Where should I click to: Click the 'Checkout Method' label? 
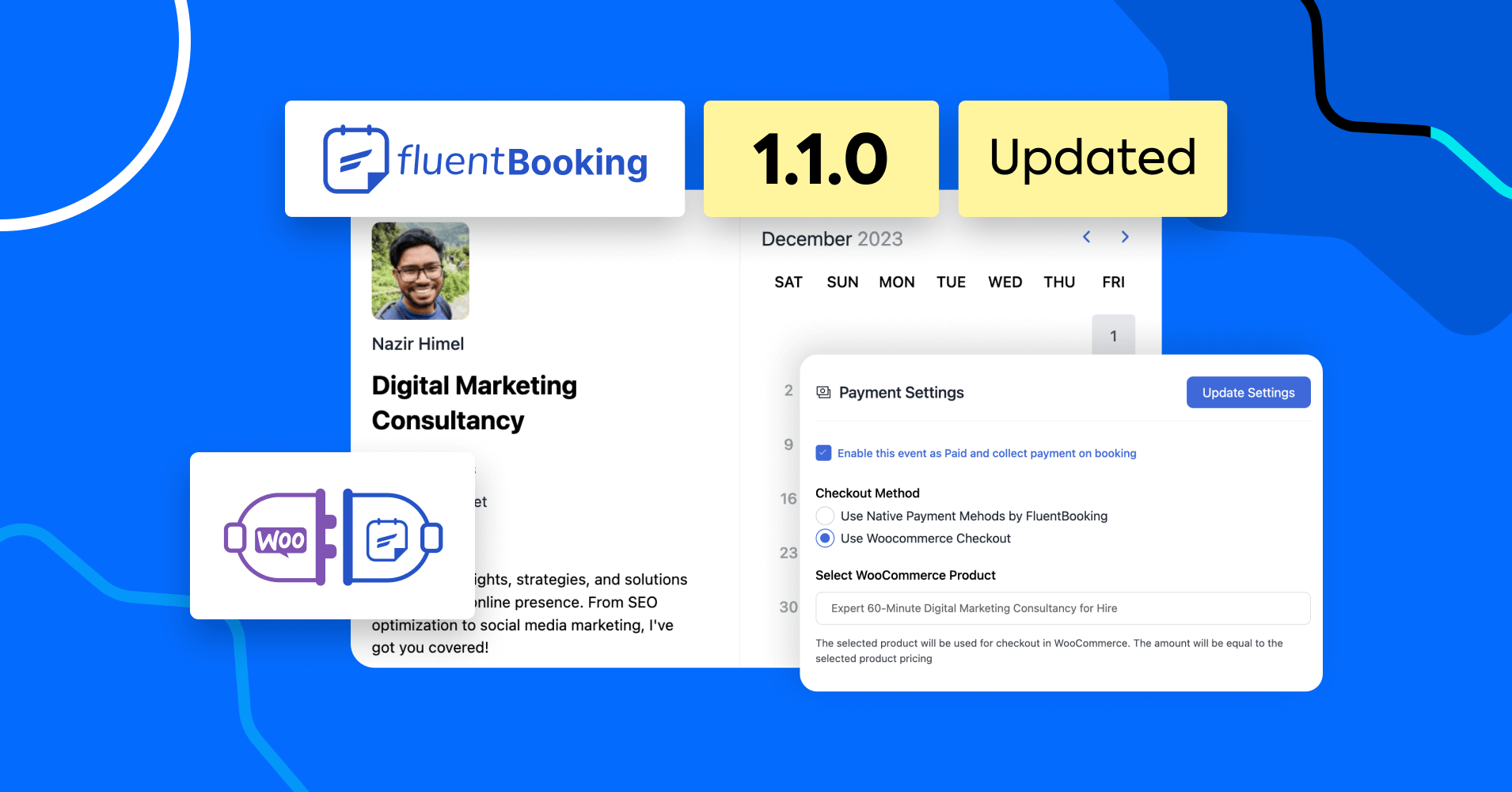[868, 493]
